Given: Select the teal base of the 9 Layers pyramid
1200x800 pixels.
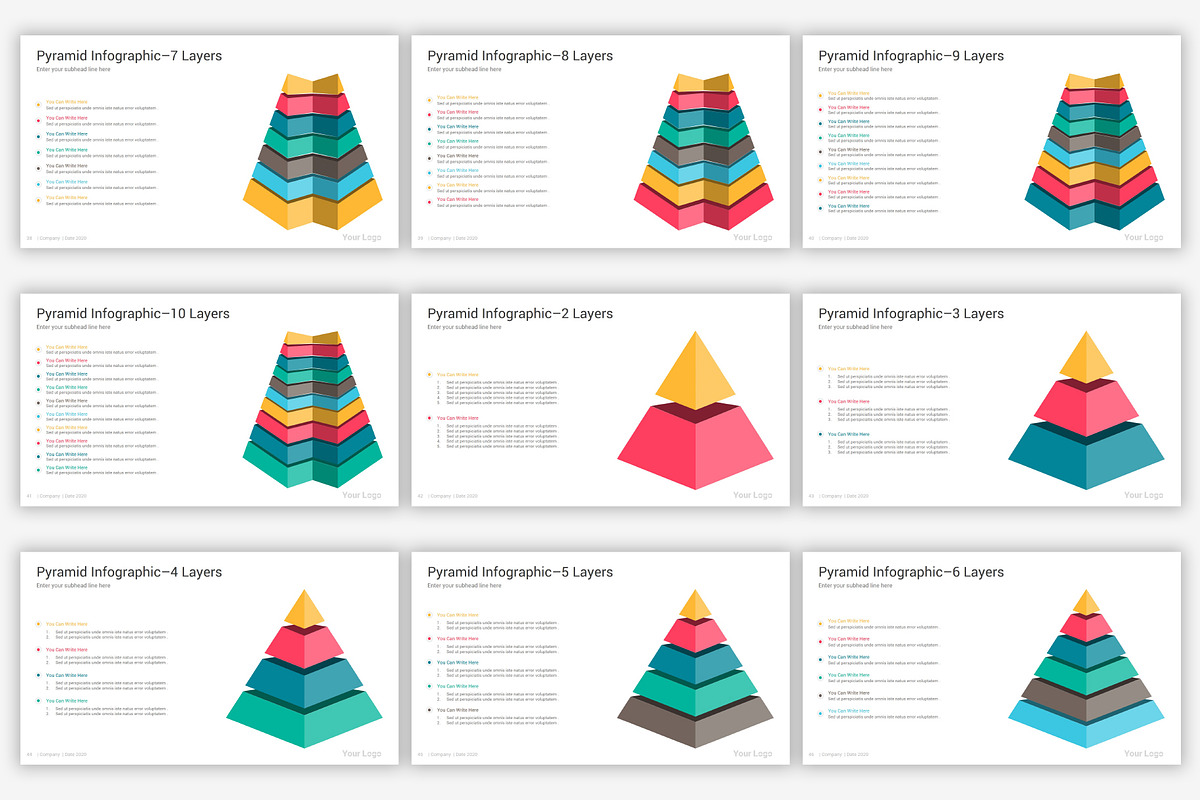Looking at the screenshot, I should coord(1094,210).
